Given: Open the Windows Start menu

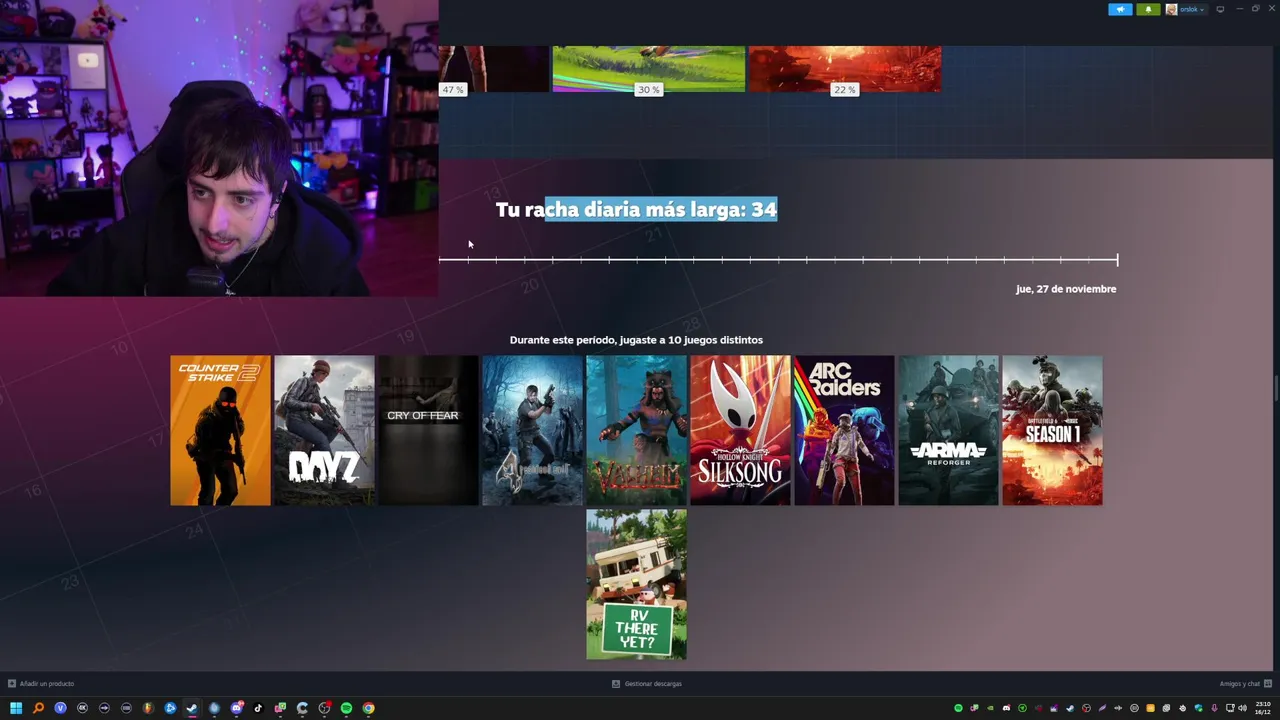Looking at the screenshot, I should 16,708.
